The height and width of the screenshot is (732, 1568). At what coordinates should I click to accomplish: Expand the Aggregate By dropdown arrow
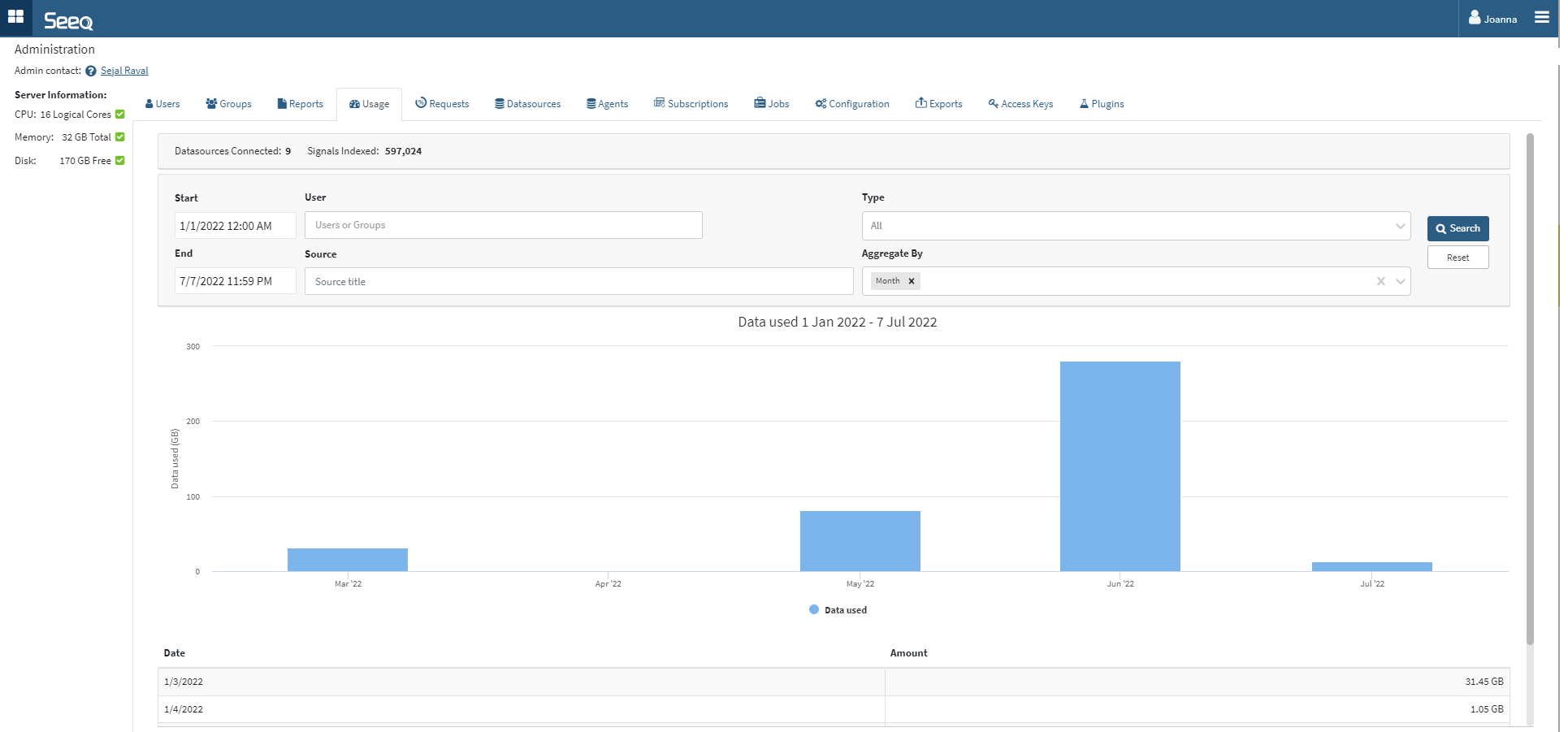pos(1400,281)
